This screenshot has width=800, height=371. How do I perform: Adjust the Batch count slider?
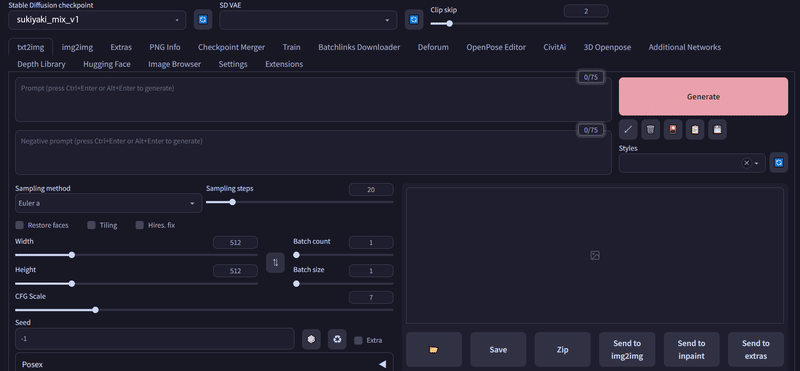(x=343, y=255)
